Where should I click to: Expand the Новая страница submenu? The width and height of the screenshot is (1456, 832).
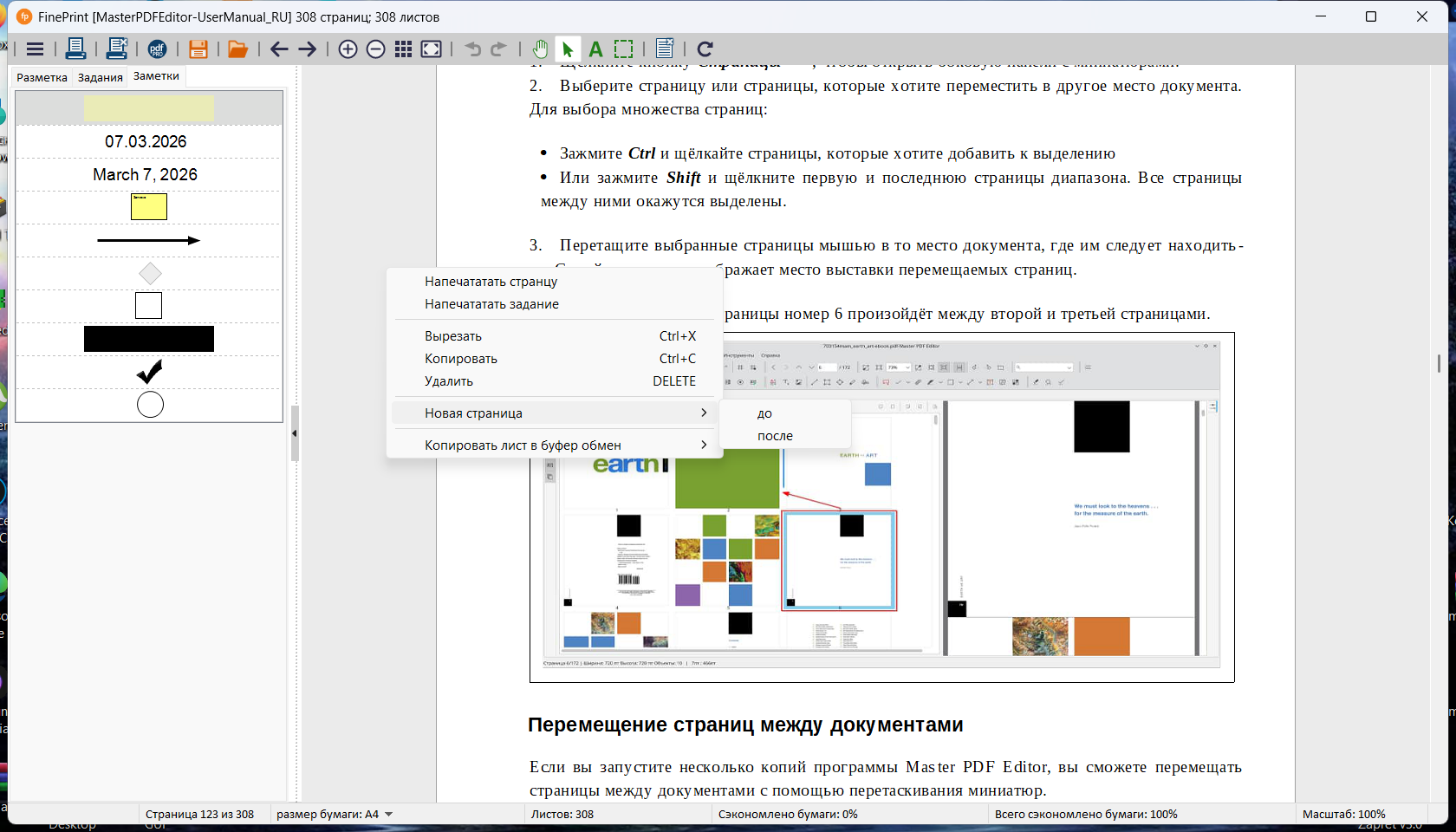(x=555, y=413)
